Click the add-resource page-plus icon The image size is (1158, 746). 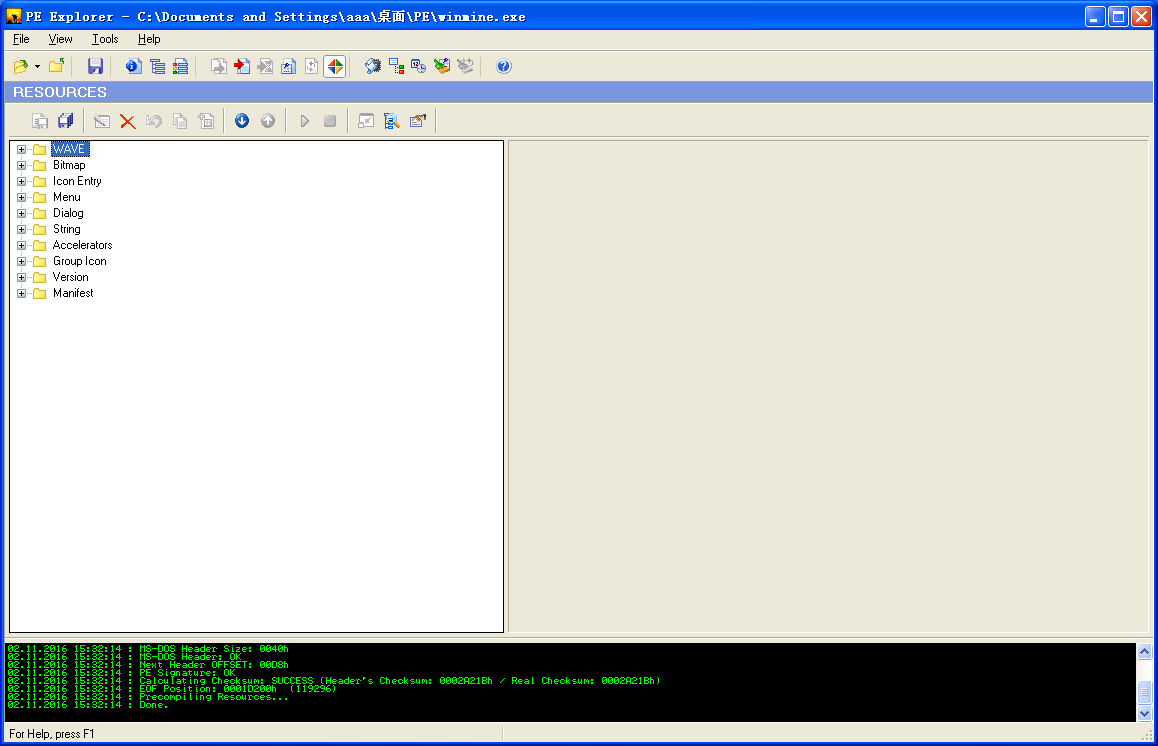(206, 121)
